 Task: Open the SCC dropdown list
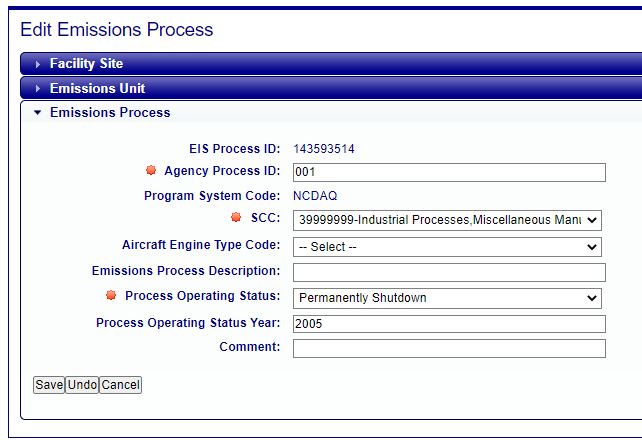447,220
